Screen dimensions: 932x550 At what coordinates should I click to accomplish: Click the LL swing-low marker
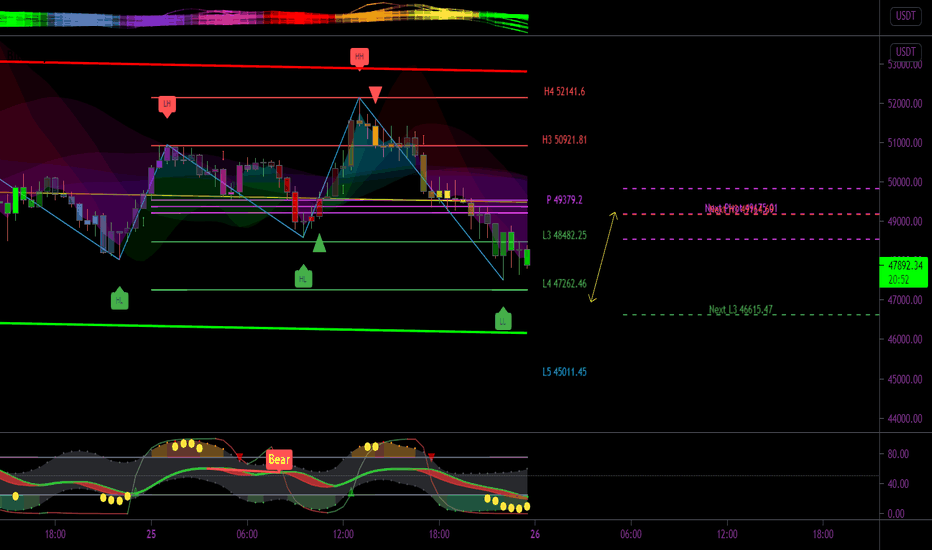[x=503, y=320]
